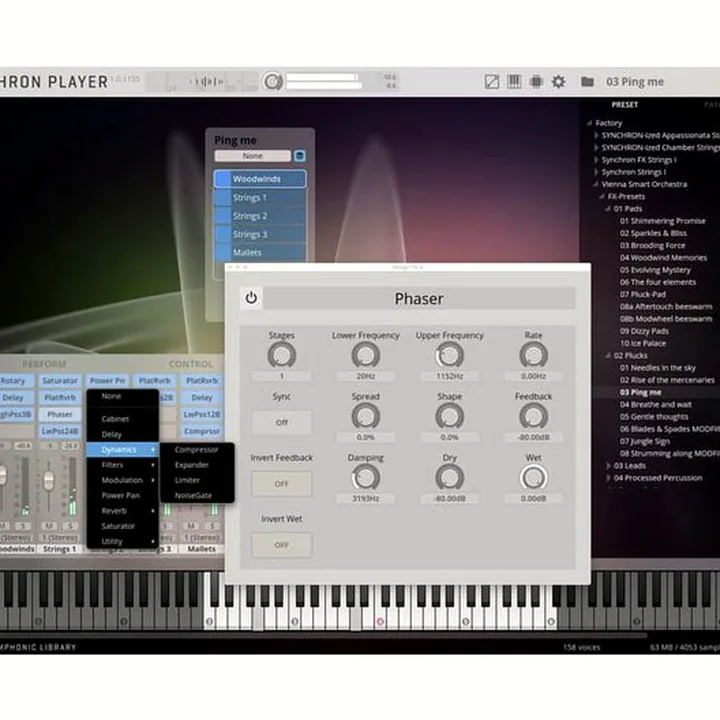This screenshot has width=720, height=720.
Task: Click the waveform display in the header
Action: pyautogui.click(x=207, y=82)
